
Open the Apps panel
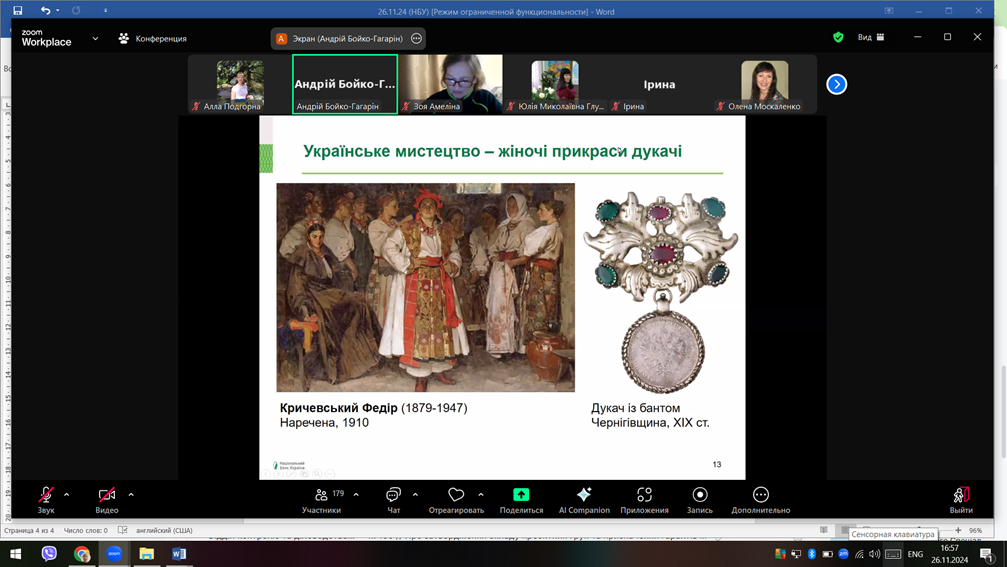644,500
